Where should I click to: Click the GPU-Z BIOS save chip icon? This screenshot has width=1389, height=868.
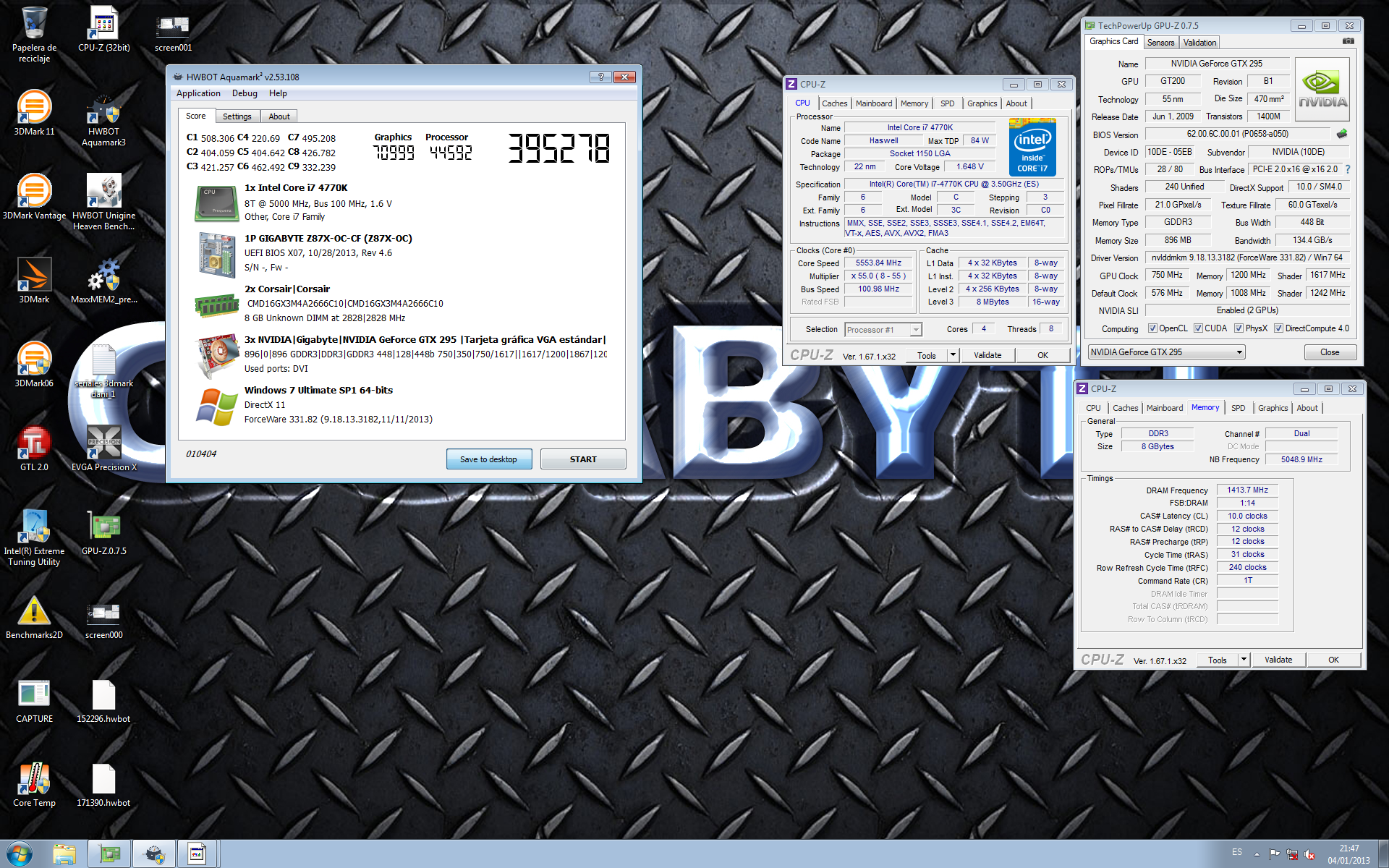click(x=1342, y=134)
